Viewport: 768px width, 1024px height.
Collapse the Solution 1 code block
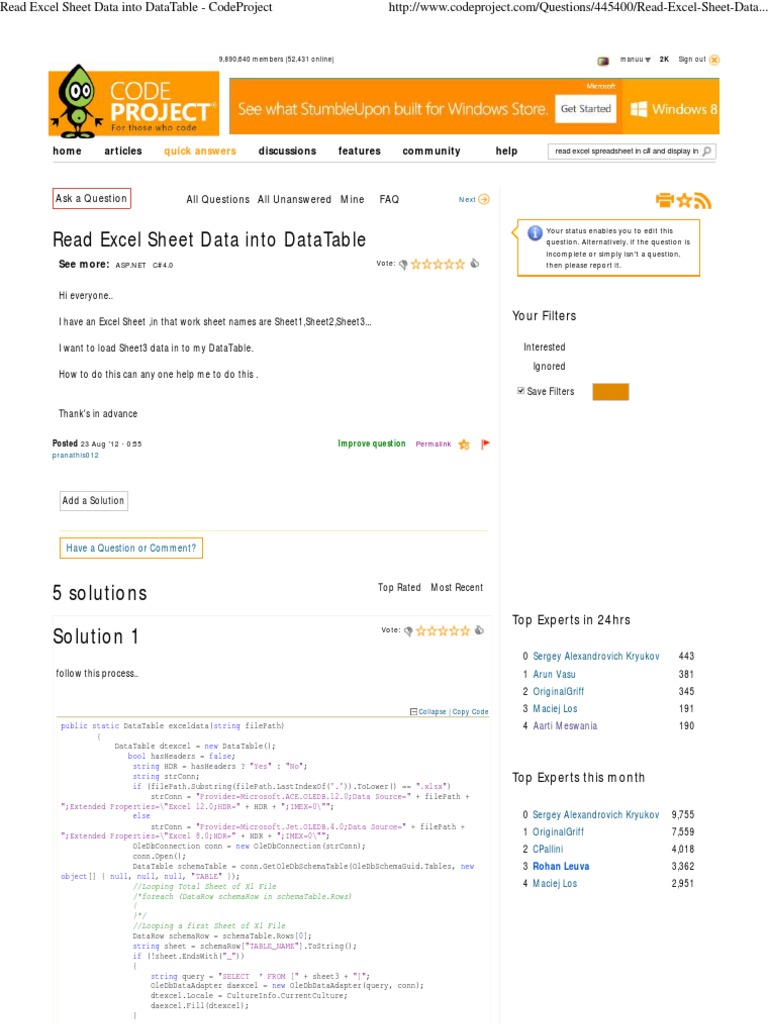tap(428, 711)
